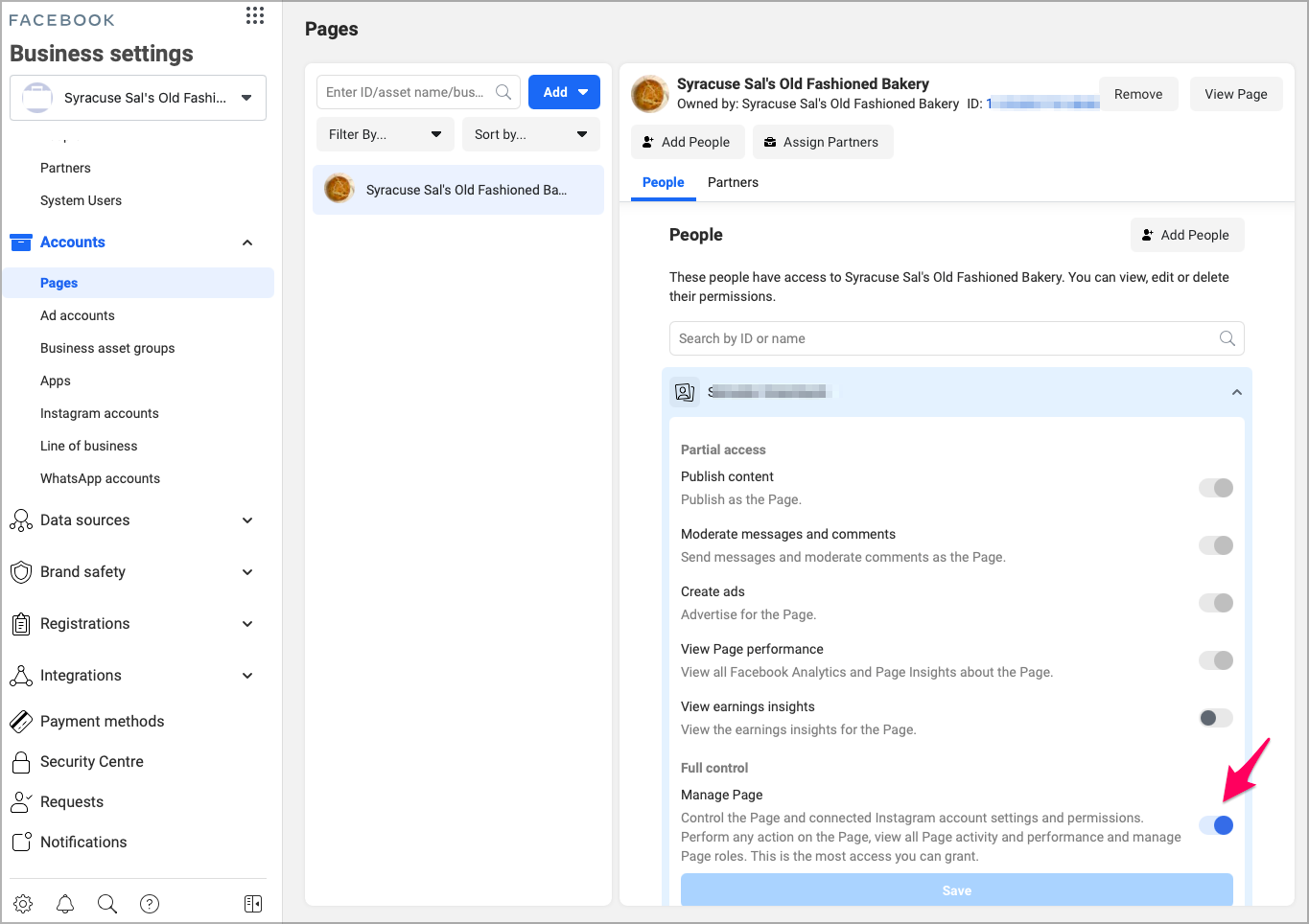Image resolution: width=1309 pixels, height=924 pixels.
Task: Collapse the person permissions chevron
Action: (1237, 392)
